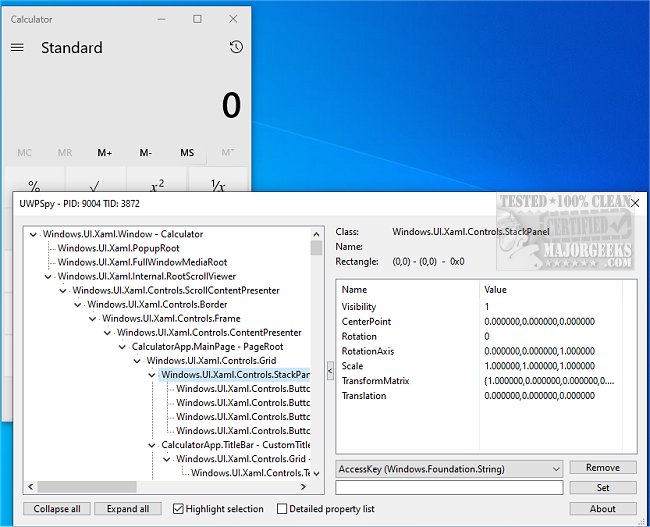Select Windows.UI.Xaml.Controls.Frame tree item
Screen dimensions: 650x527
tap(171, 318)
